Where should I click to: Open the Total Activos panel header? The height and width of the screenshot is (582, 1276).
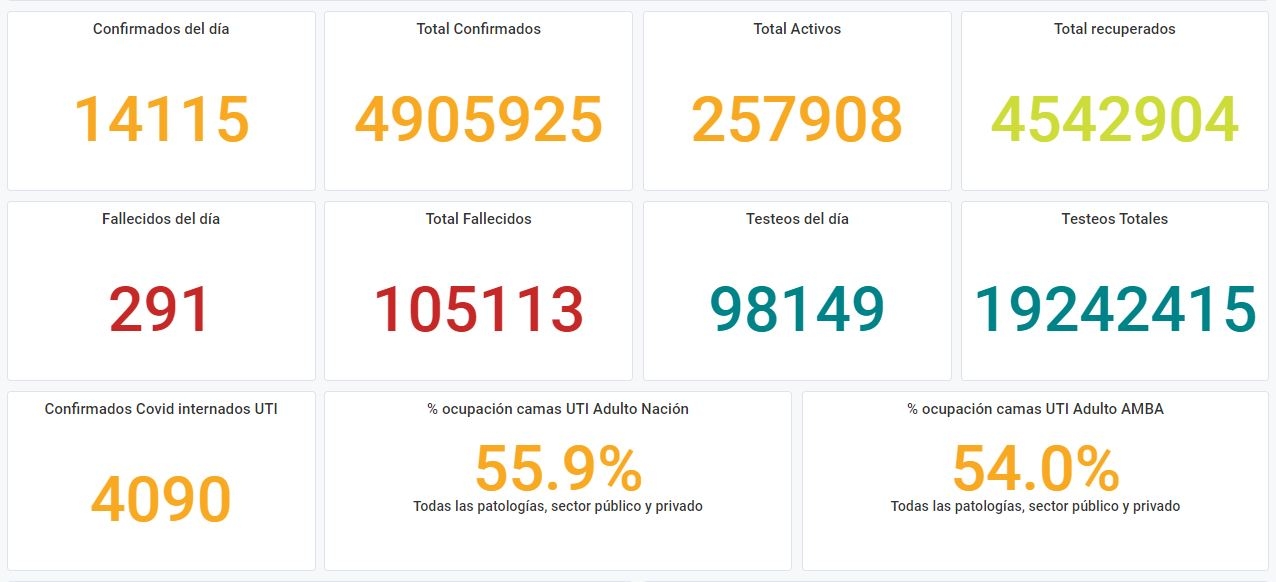(x=797, y=29)
